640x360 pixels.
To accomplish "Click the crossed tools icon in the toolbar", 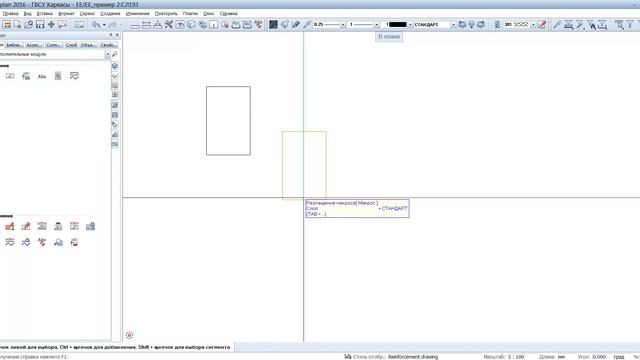I will point(169,24).
